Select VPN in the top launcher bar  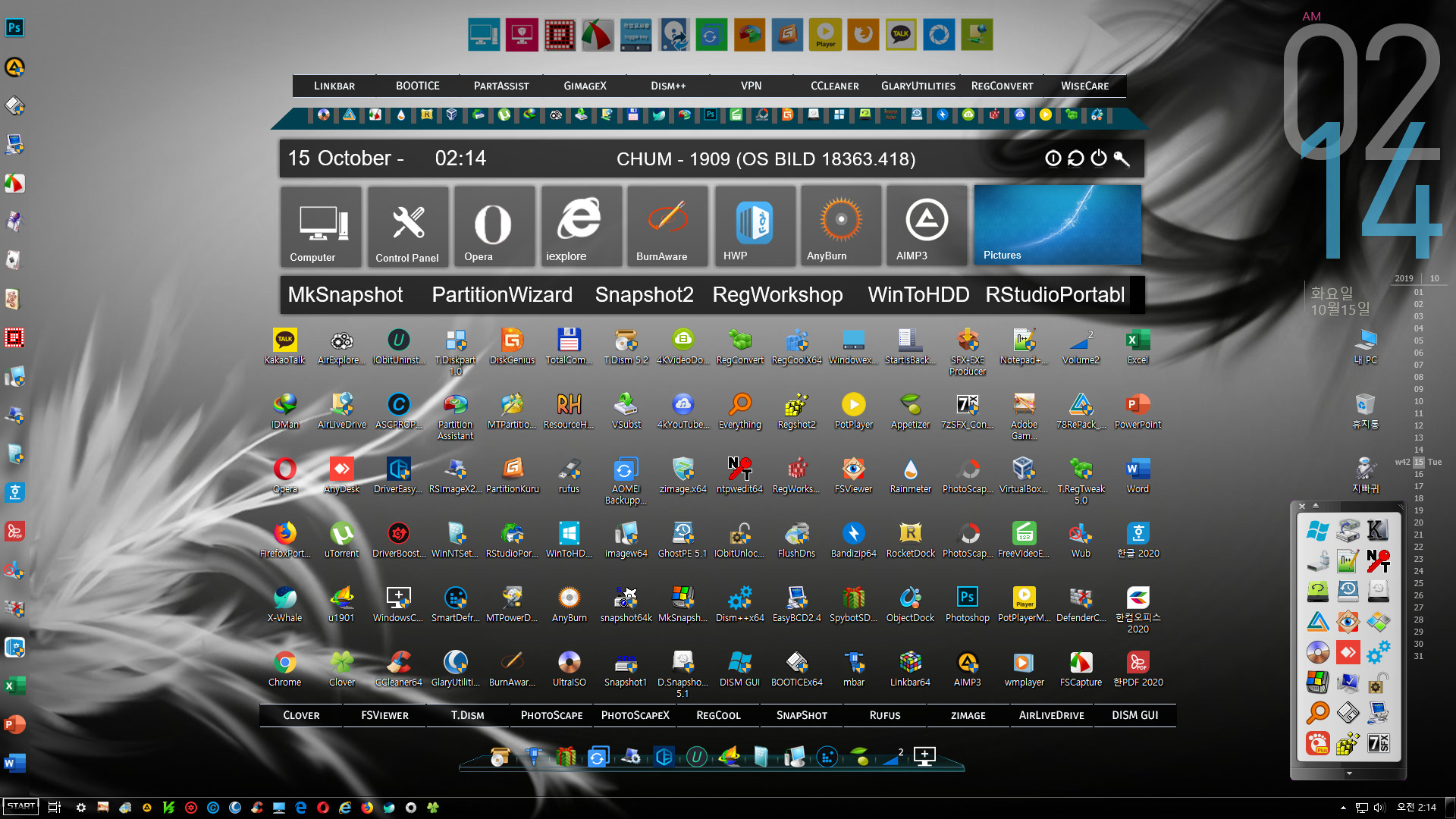point(752,86)
